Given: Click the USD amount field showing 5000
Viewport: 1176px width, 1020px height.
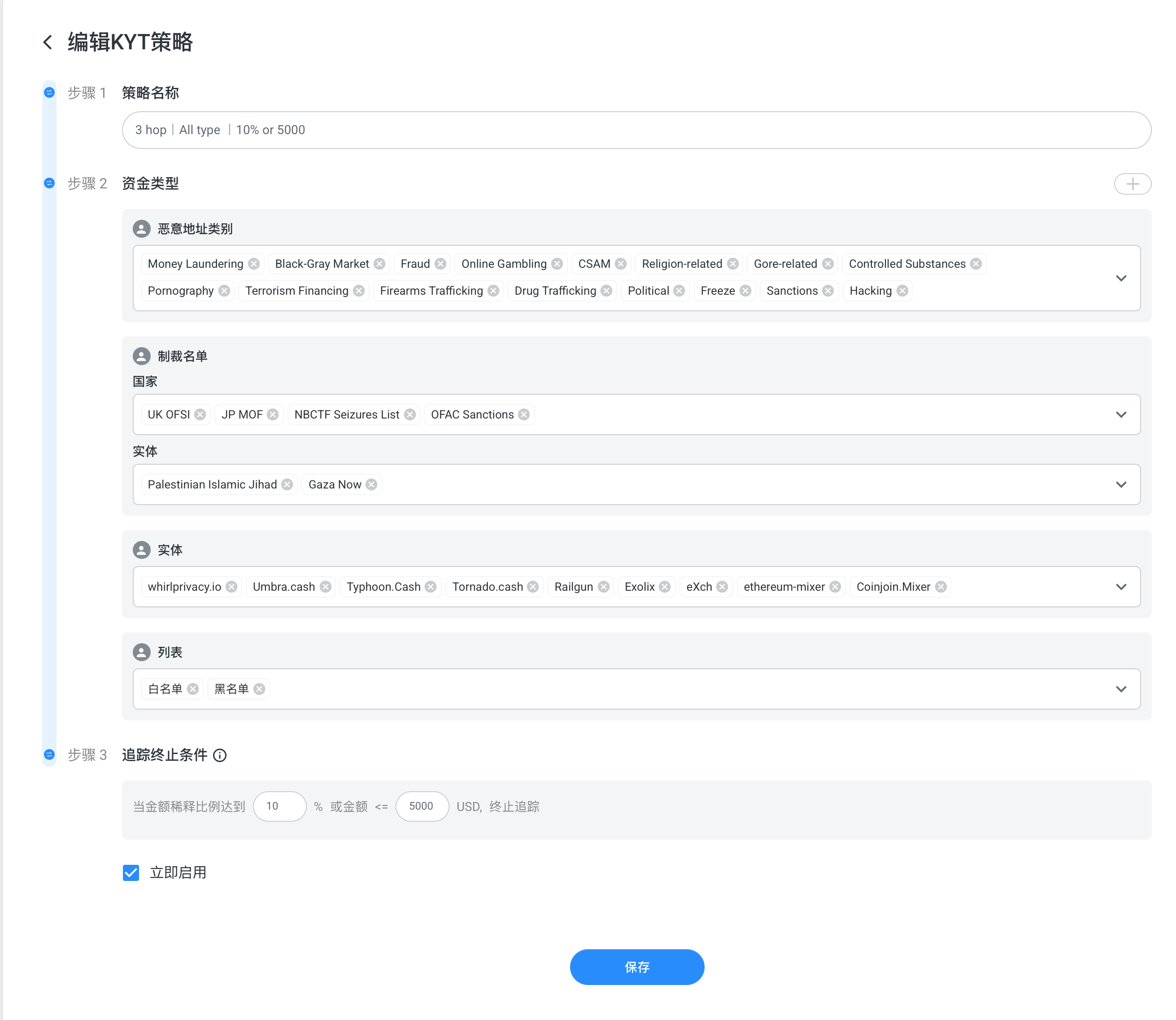Looking at the screenshot, I should (x=422, y=806).
